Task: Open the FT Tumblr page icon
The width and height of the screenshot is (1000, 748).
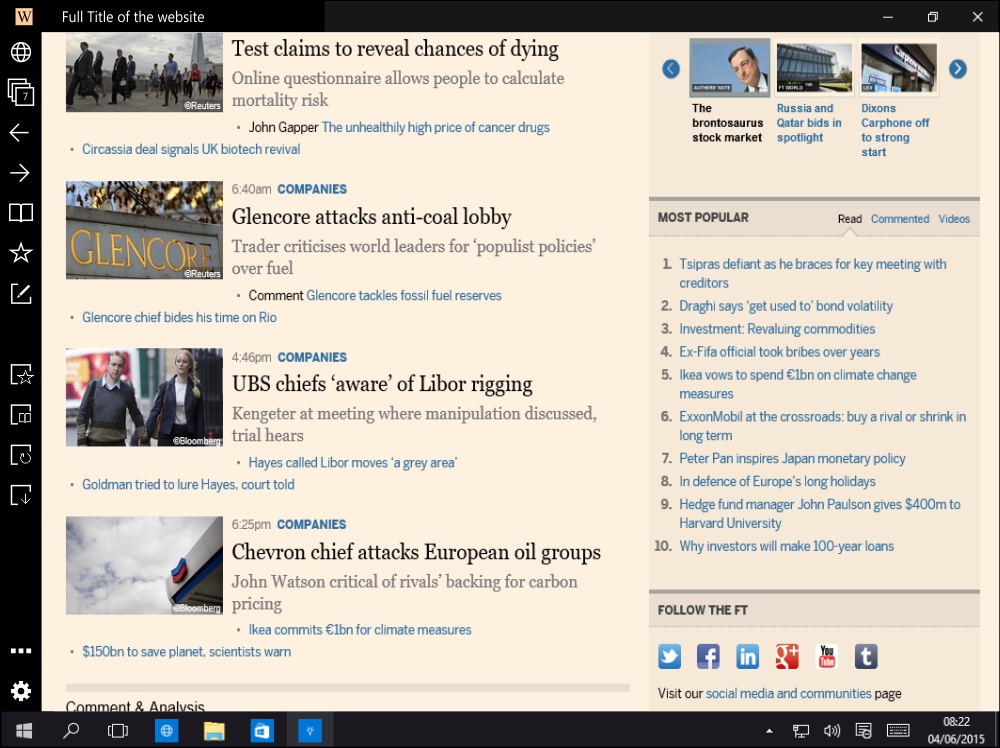Action: [x=866, y=656]
